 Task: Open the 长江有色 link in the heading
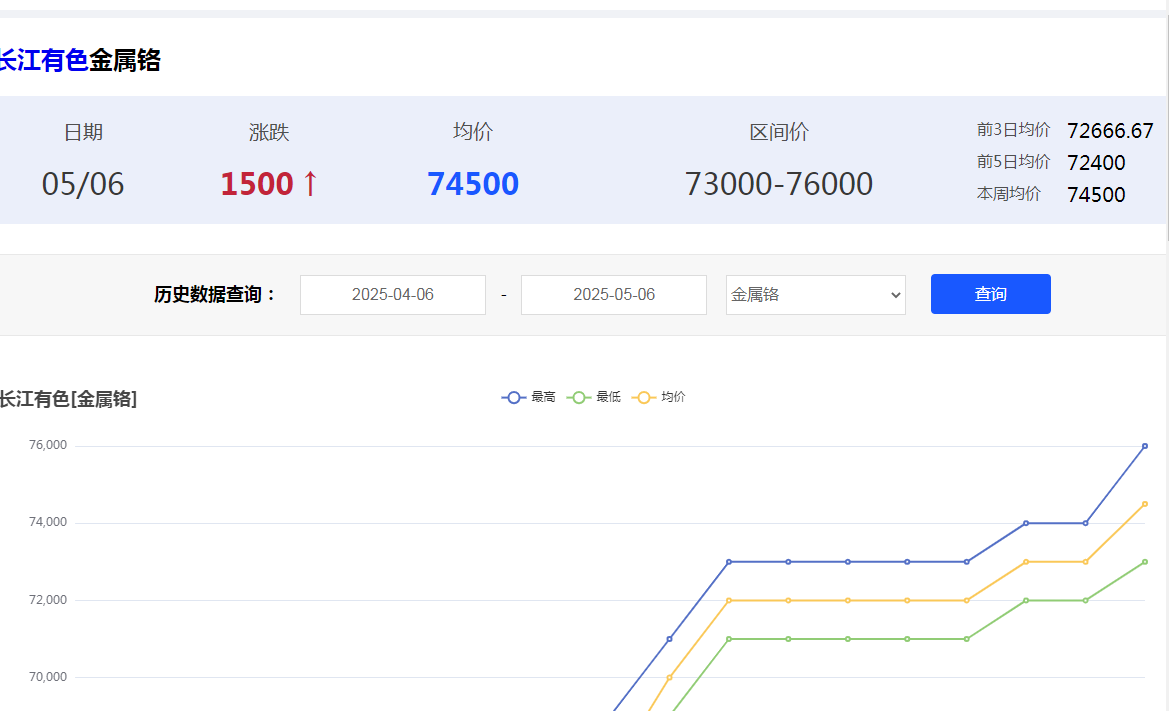click(x=43, y=60)
